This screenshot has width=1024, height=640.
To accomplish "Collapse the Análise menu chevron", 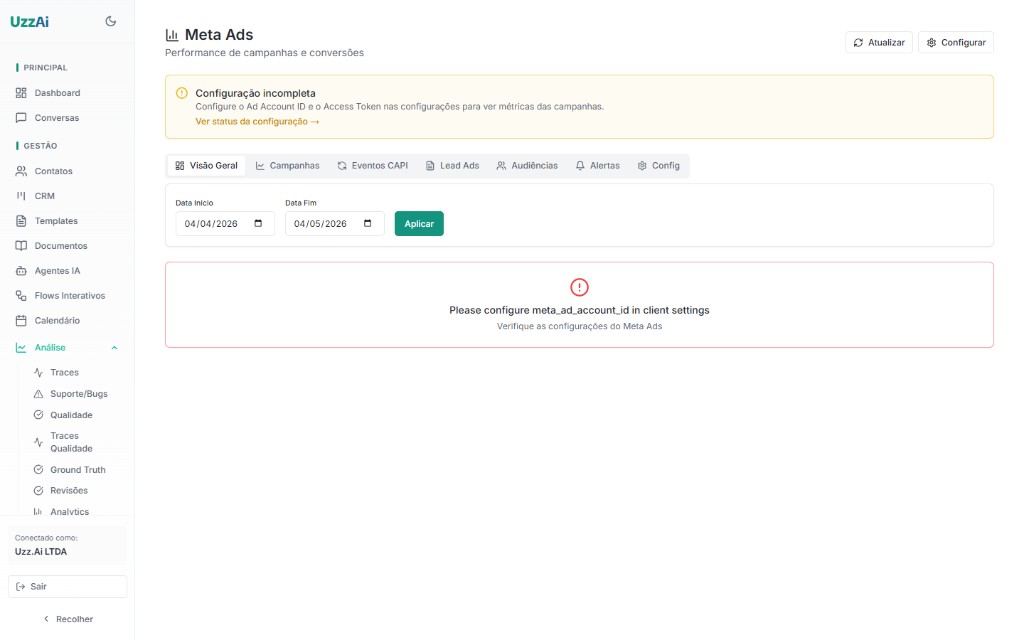I will click(114, 347).
